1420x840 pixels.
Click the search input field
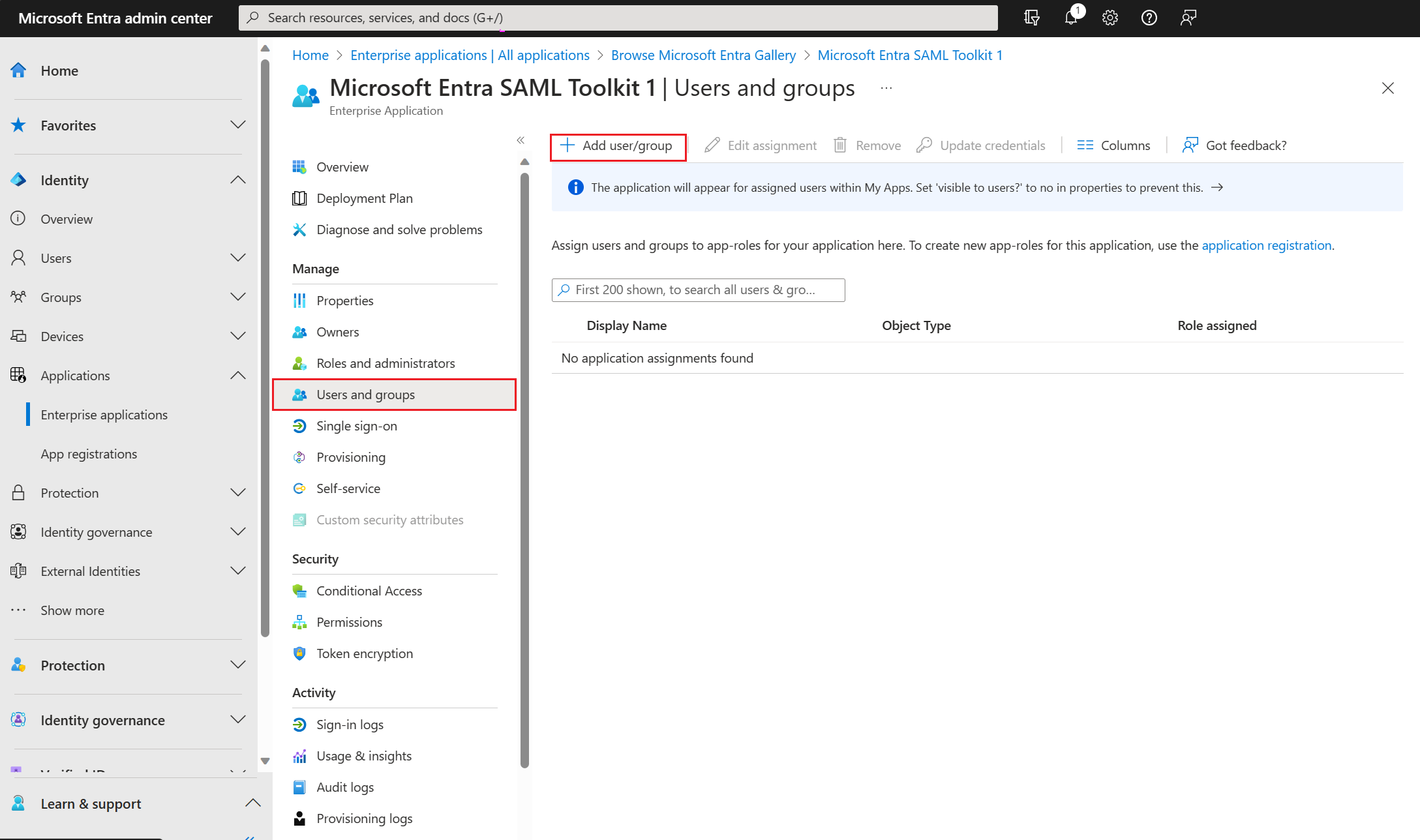[697, 291]
